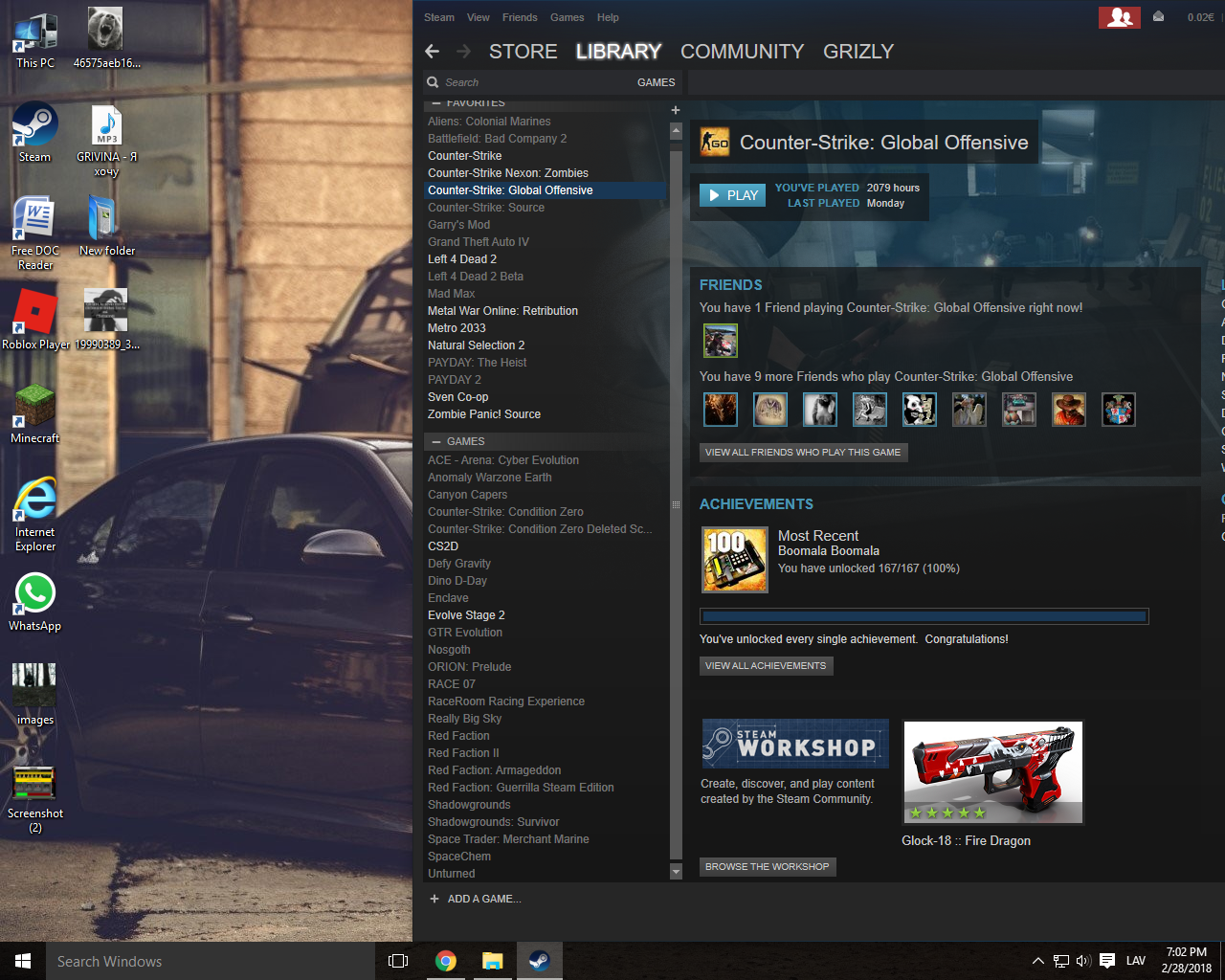
Task: Open the Internet Explorer desktop icon
Action: point(34,514)
